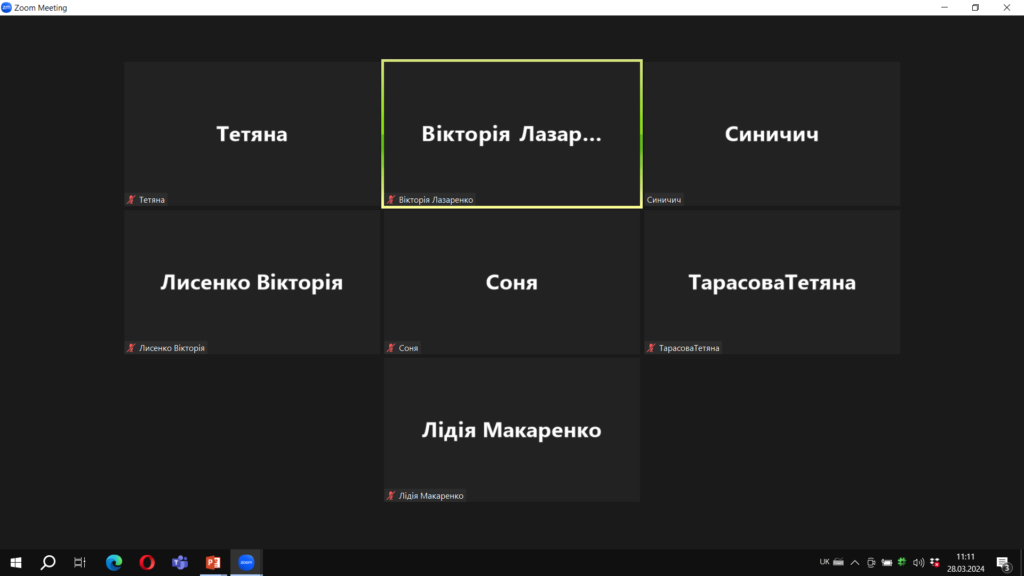
Task: Click Zoom logo in title bar
Action: click(7, 7)
